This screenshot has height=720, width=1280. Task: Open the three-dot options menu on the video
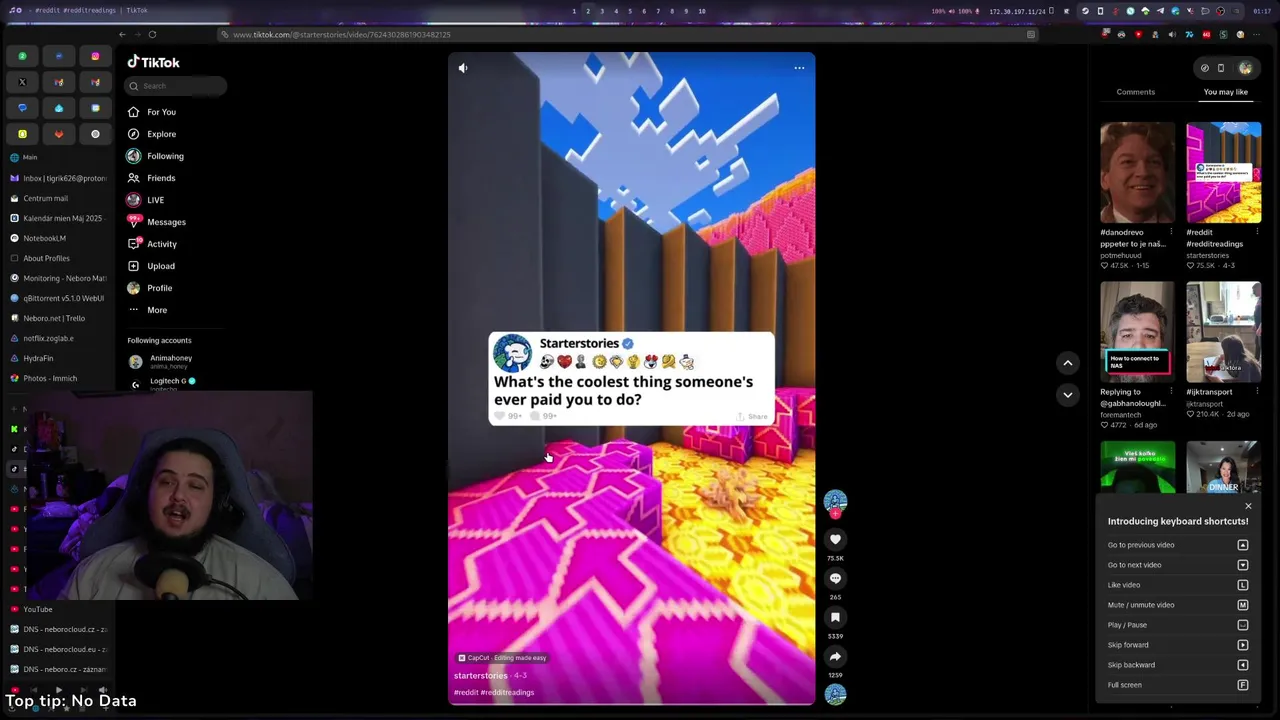[799, 68]
